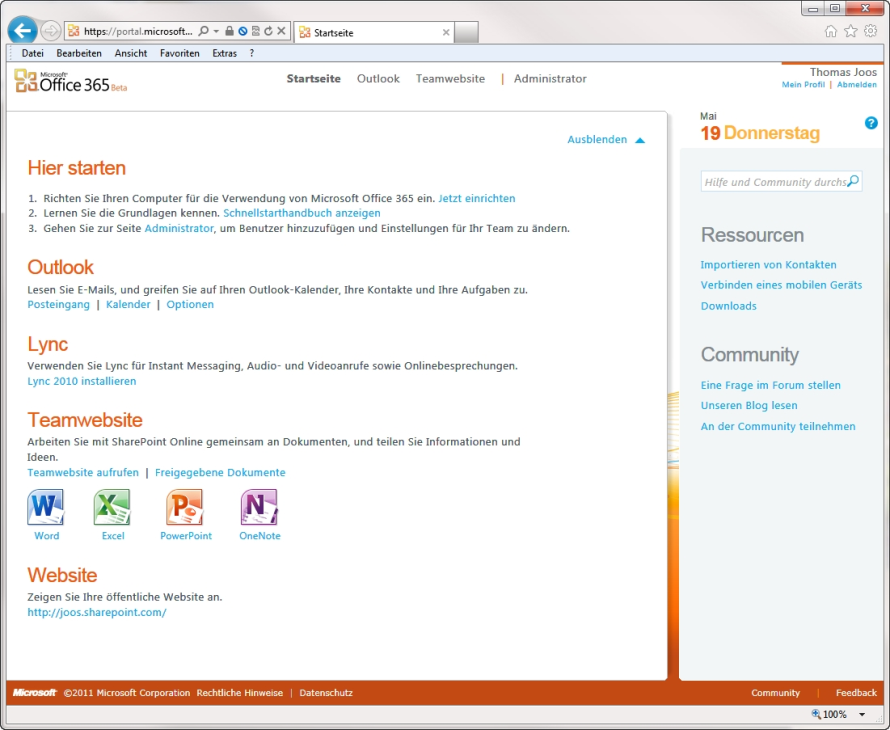This screenshot has height=730, width=890.
Task: Open Datenschutz link in footer
Action: click(326, 693)
